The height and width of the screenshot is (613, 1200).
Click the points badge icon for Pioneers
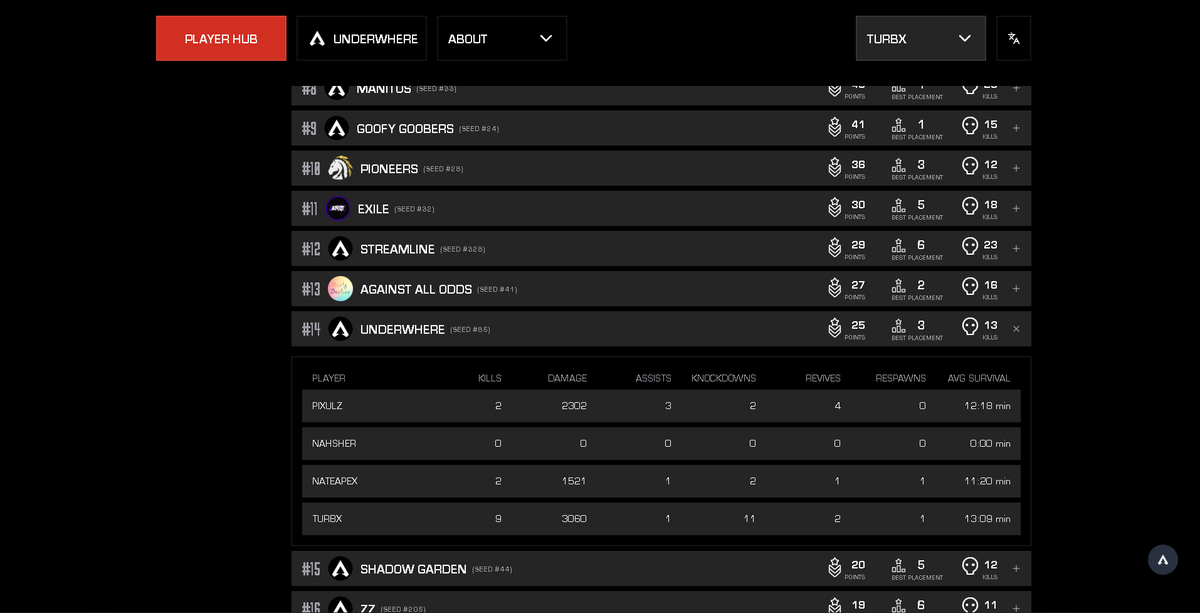tap(834, 167)
